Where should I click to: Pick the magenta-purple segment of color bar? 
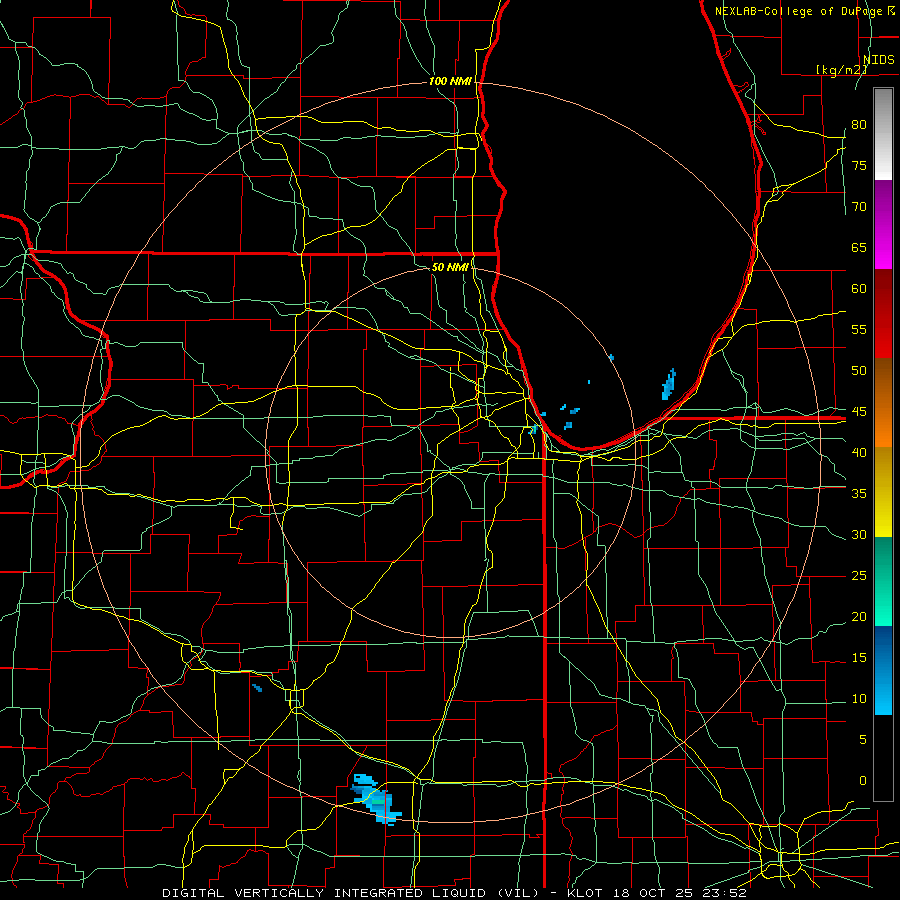click(x=883, y=224)
